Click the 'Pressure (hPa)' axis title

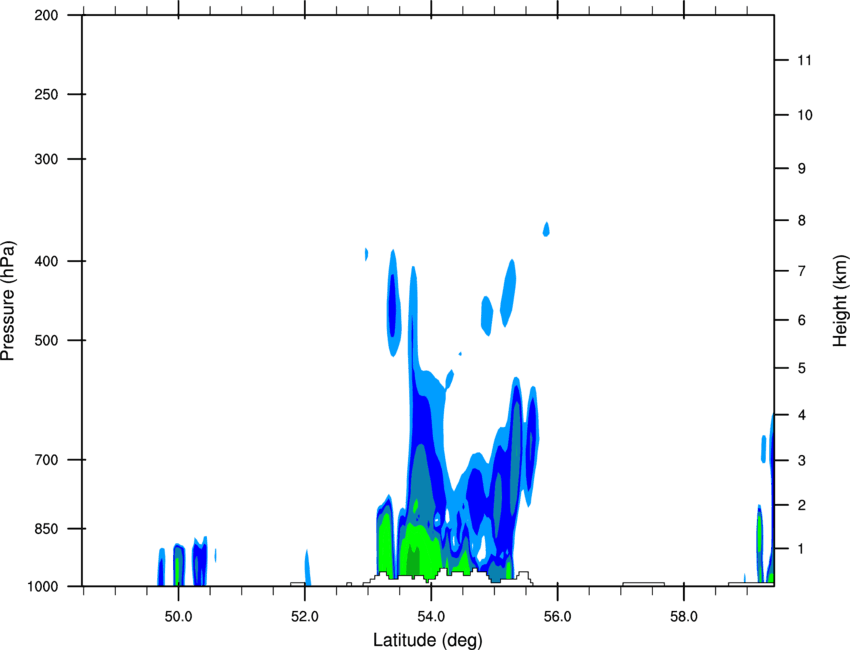coord(8,301)
